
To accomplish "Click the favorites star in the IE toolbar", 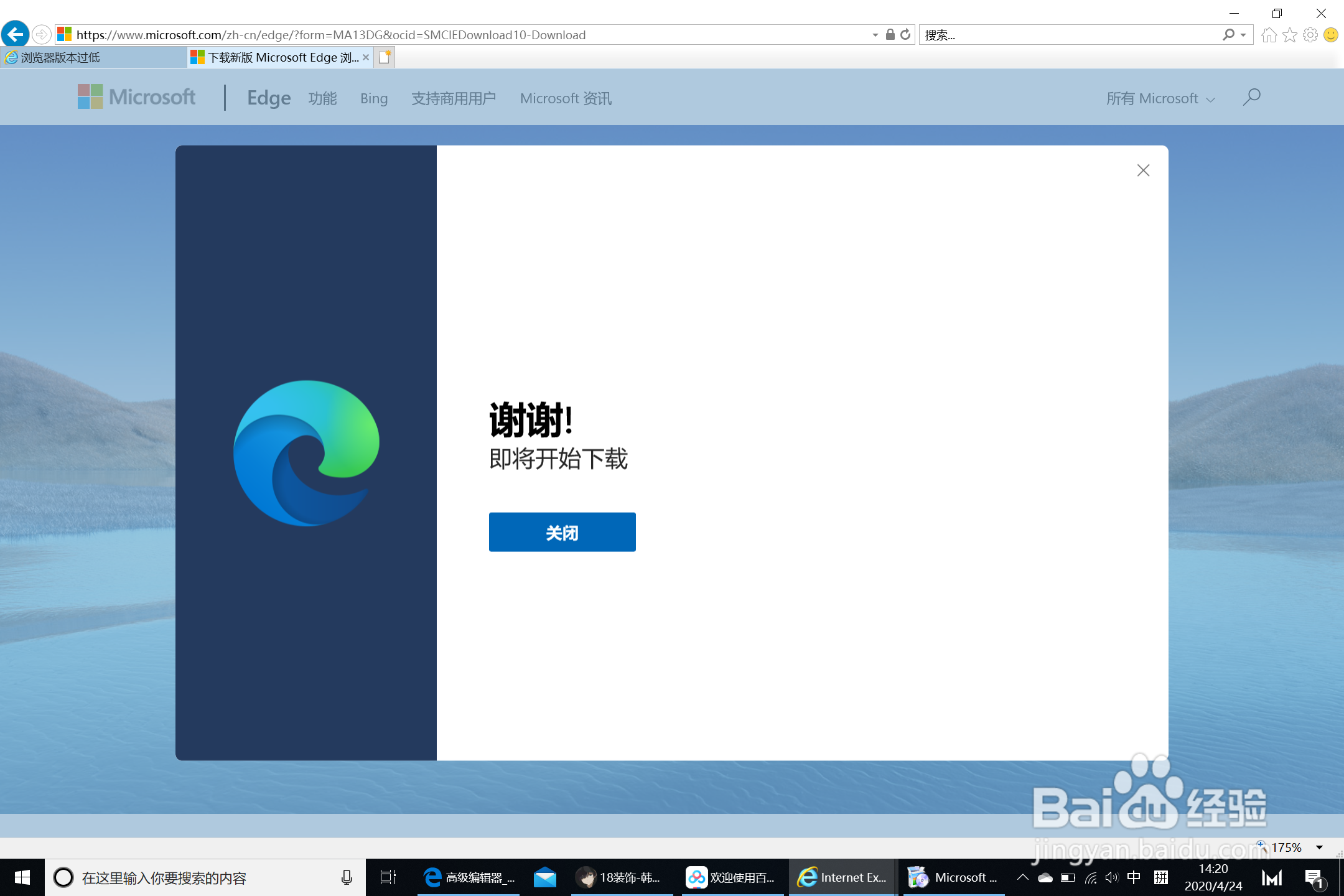I will [x=1289, y=34].
